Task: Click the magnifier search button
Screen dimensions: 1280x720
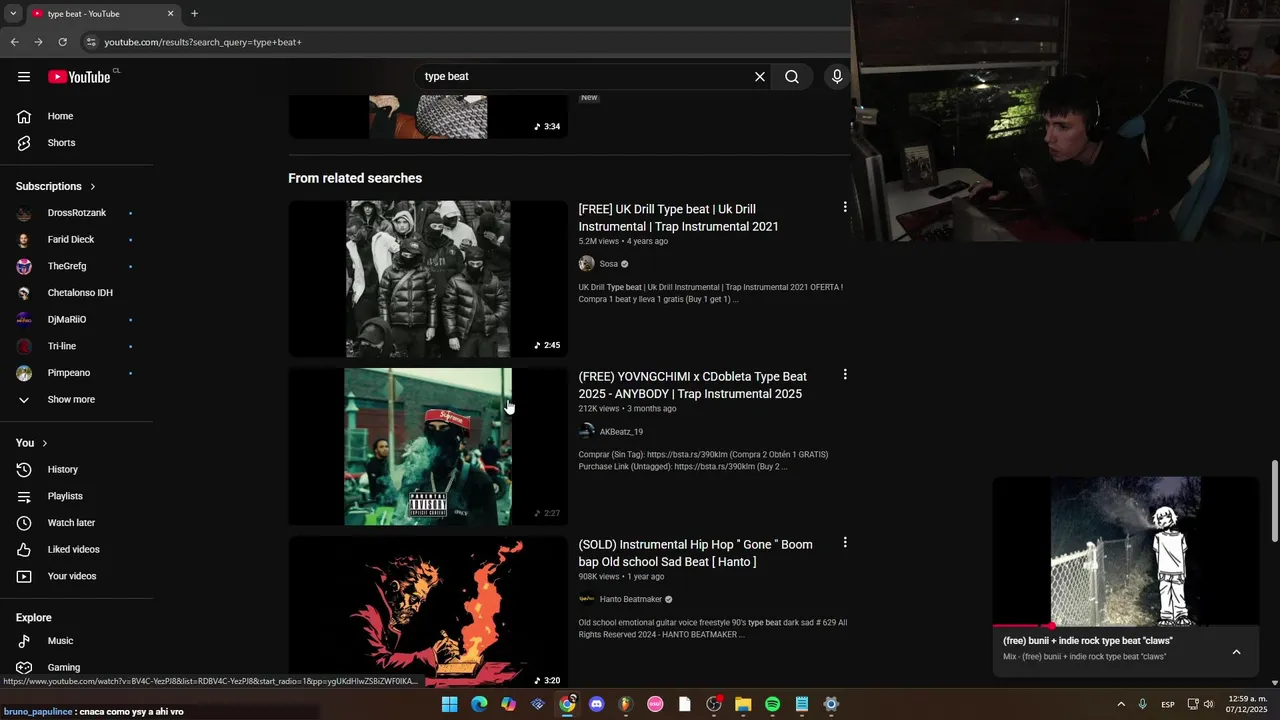Action: tap(792, 77)
